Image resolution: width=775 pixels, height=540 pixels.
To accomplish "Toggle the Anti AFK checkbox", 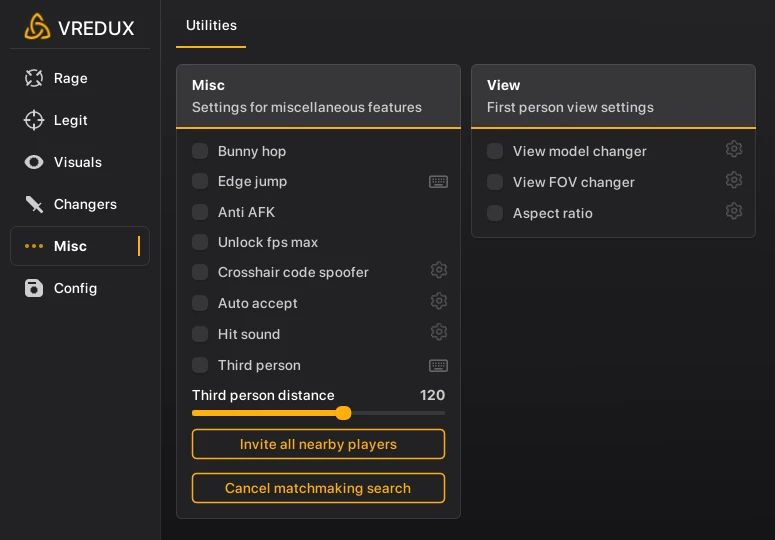I will click(x=200, y=212).
